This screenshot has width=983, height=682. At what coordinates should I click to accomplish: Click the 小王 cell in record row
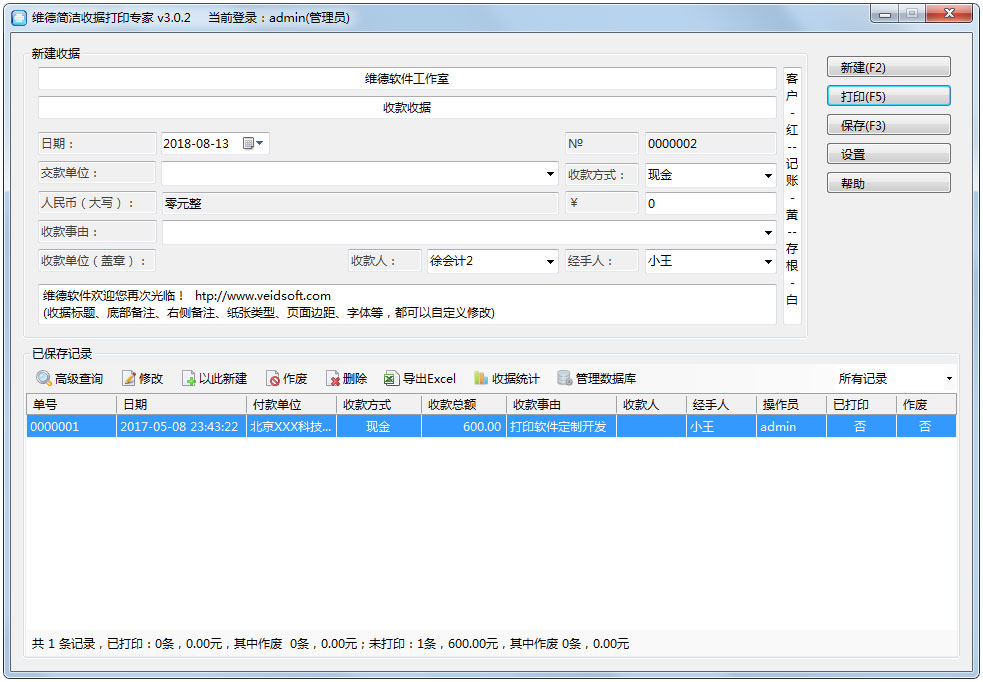pos(722,427)
